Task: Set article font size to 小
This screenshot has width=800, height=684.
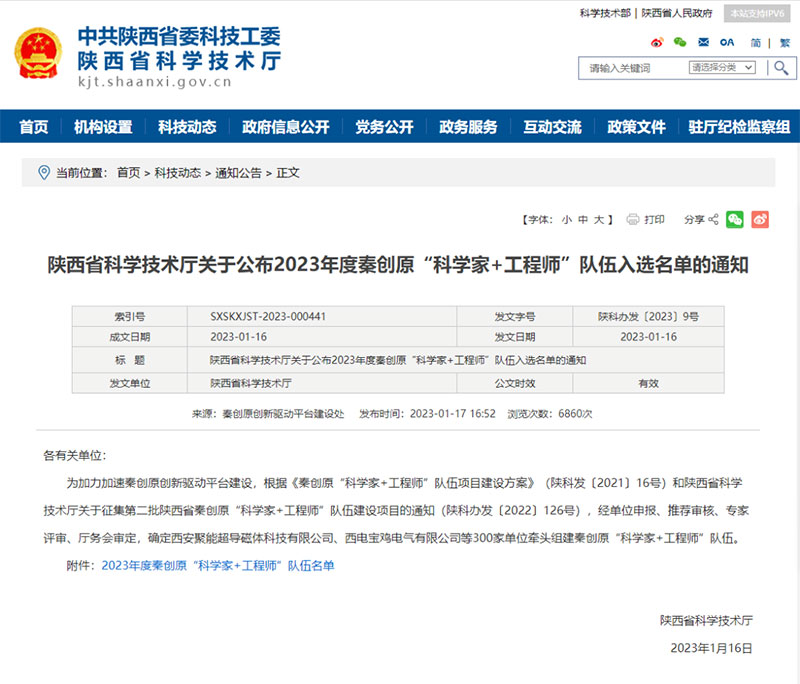Action: click(566, 219)
